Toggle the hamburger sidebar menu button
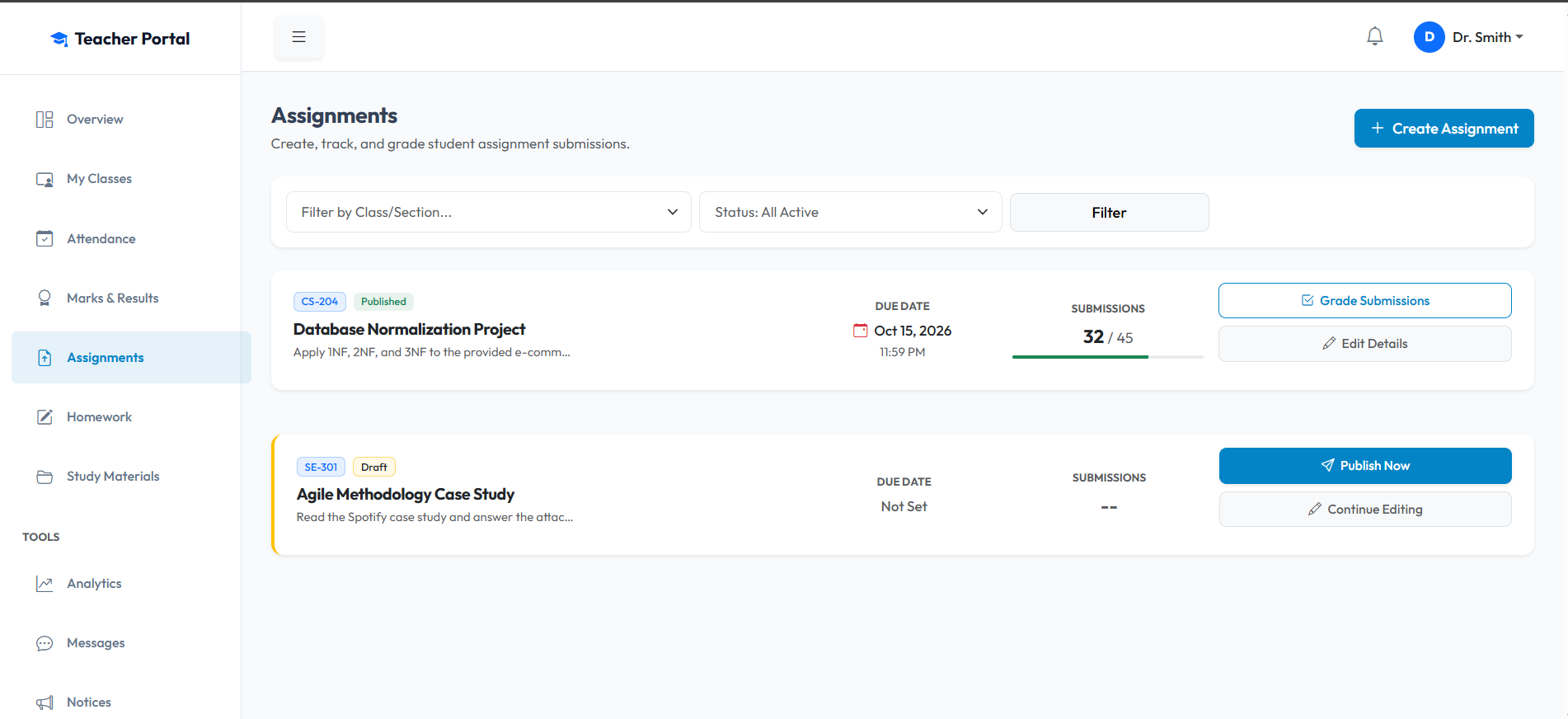 (298, 37)
